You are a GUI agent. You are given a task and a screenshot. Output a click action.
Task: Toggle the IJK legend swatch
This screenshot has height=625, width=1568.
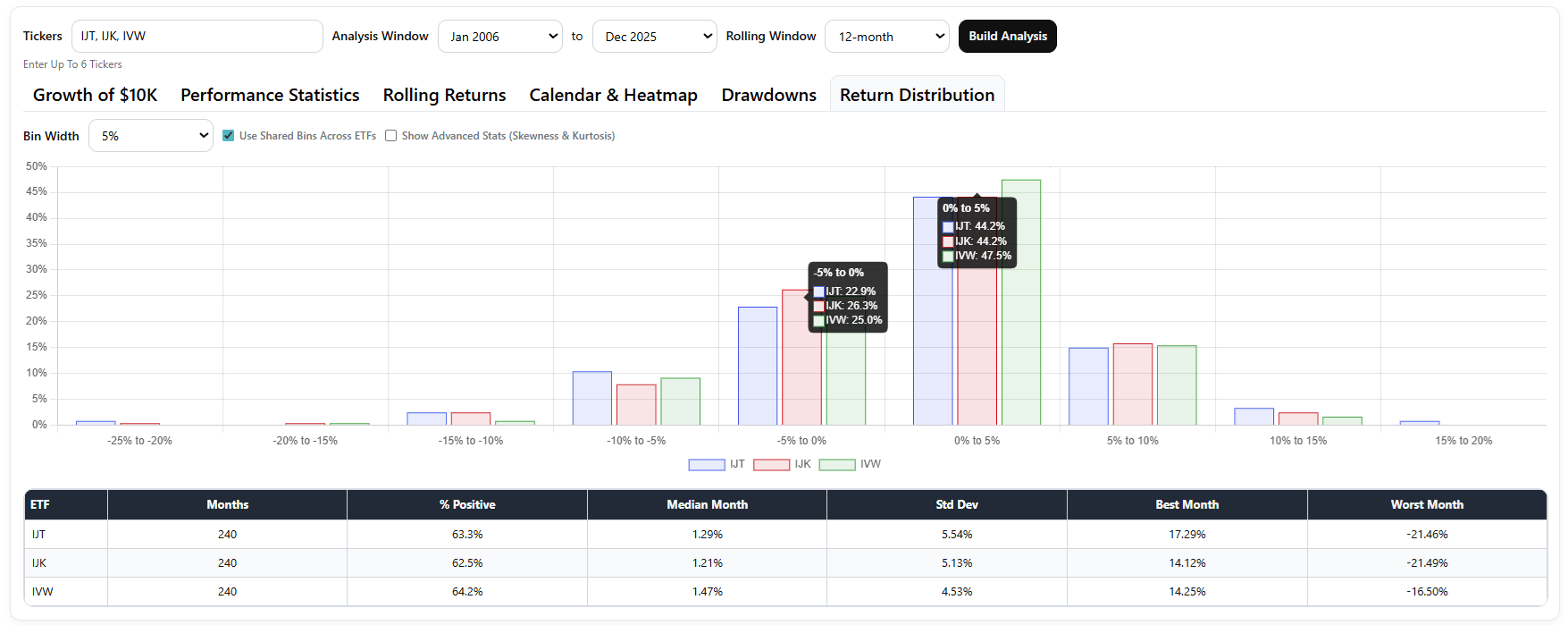pos(771,464)
